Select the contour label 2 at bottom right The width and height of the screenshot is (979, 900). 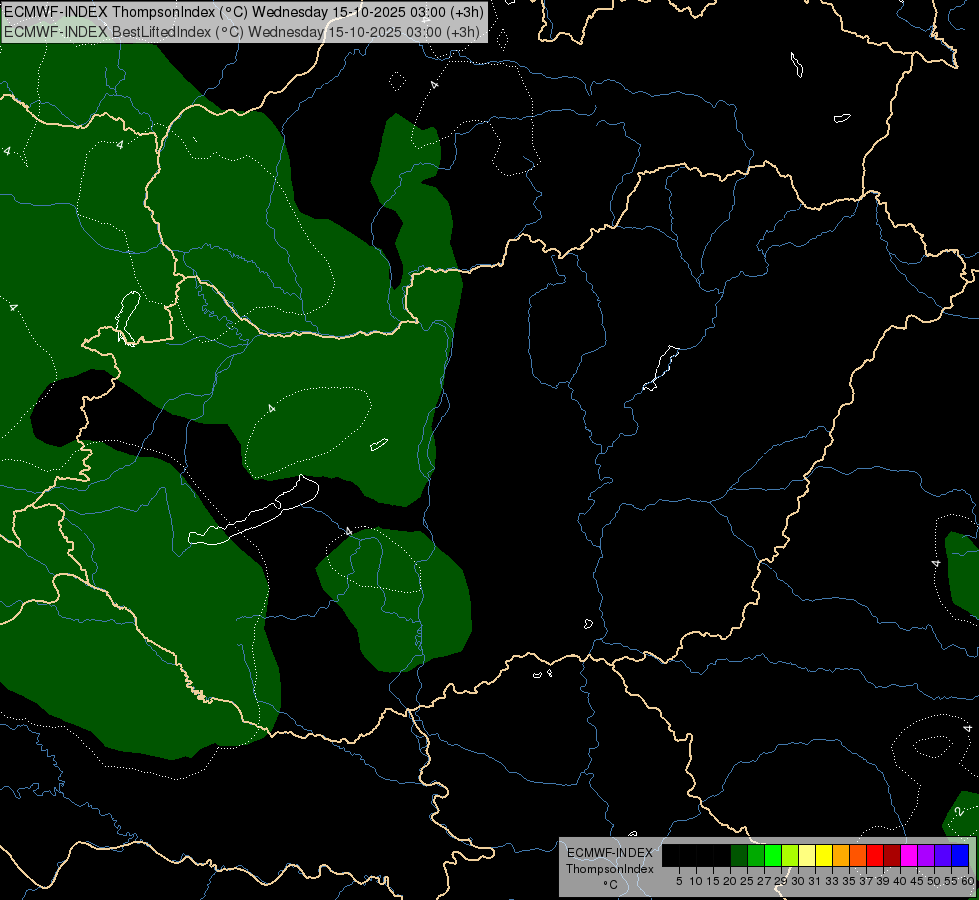click(958, 810)
